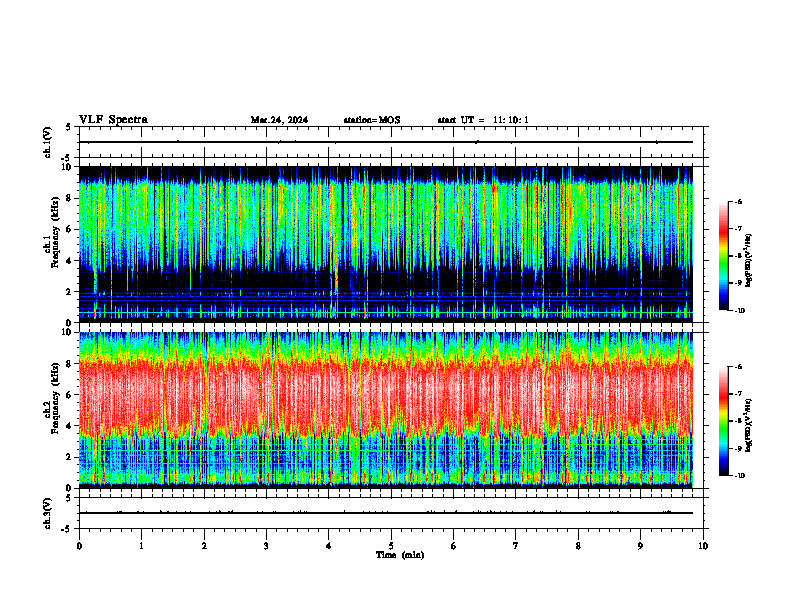Click the '-10' value on ch.2 colorbar
Viewport: 792px width, 612px height.
[740, 475]
